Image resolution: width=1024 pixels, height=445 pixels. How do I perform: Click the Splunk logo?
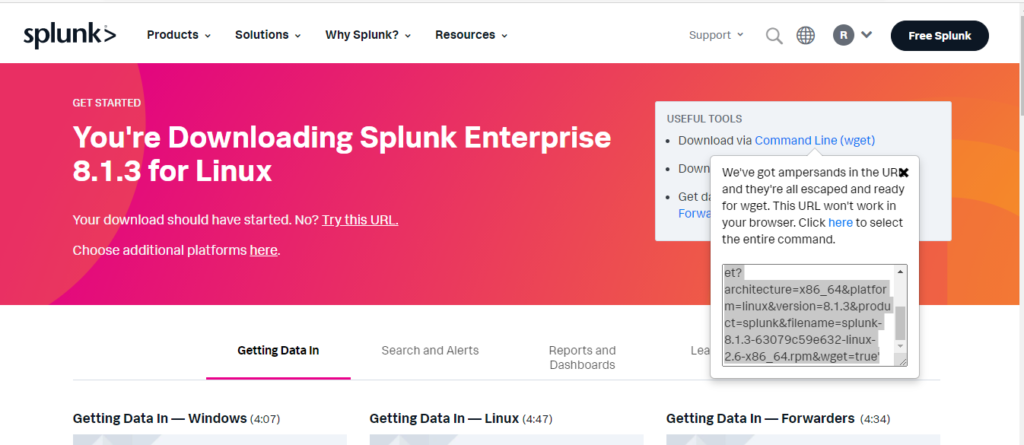pyautogui.click(x=70, y=35)
